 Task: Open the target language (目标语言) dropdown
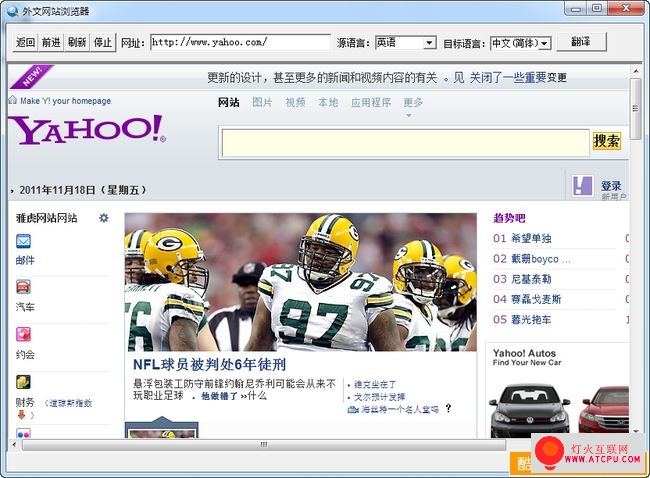[545, 43]
